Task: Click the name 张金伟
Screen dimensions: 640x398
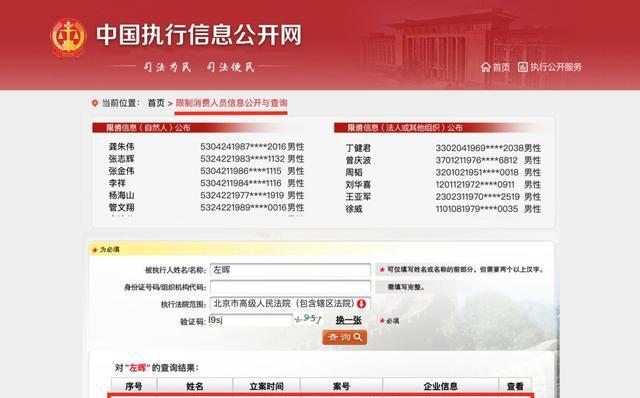Action: point(121,171)
